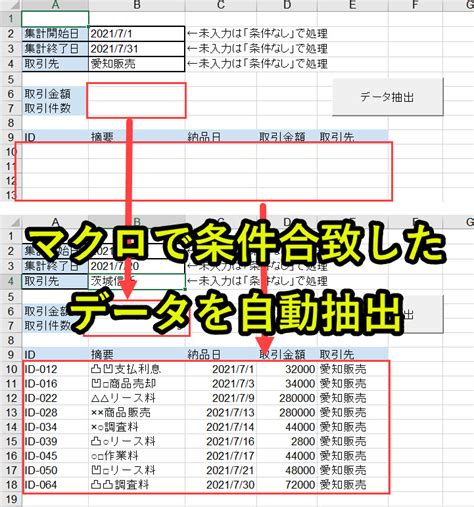Select the end date cell showing 2021/7/20
The height and width of the screenshot is (507, 474).
point(137,266)
